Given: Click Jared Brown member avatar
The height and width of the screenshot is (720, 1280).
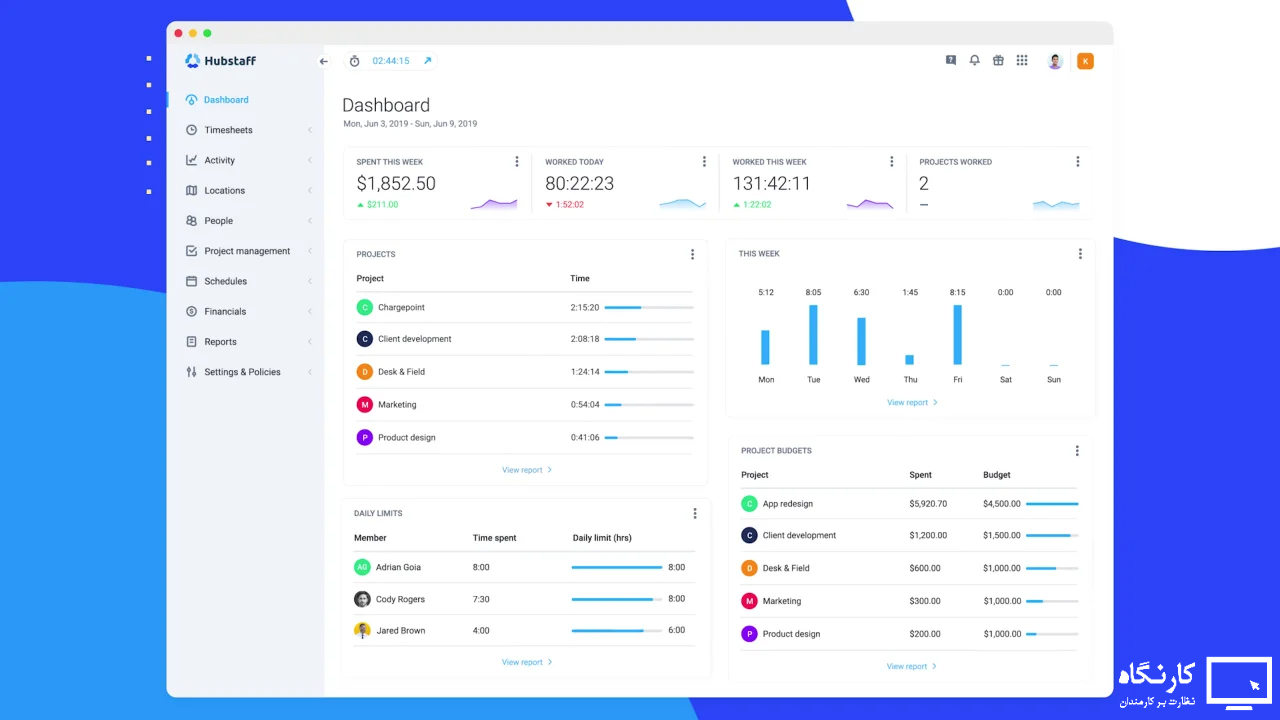Looking at the screenshot, I should pos(362,630).
